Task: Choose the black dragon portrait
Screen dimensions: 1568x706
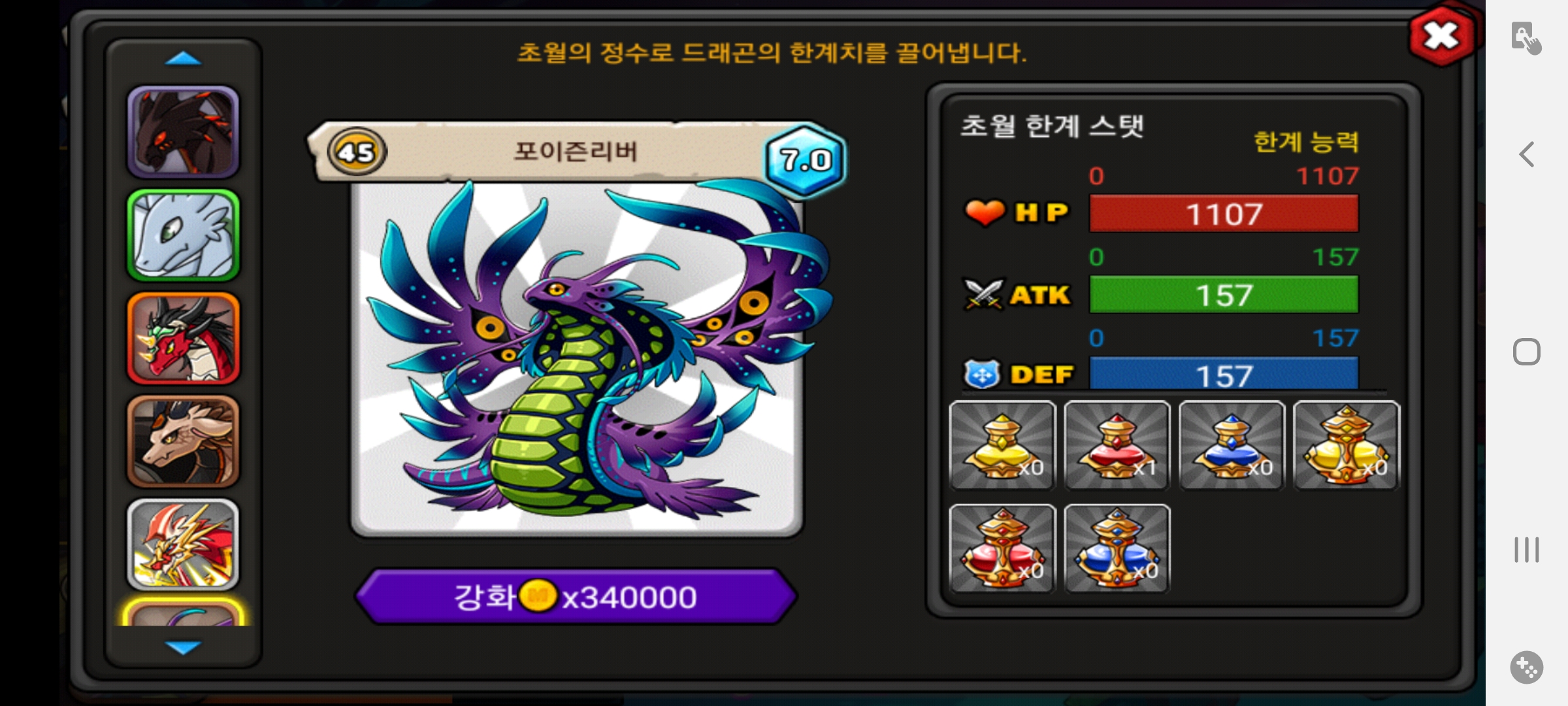Action: tap(183, 132)
